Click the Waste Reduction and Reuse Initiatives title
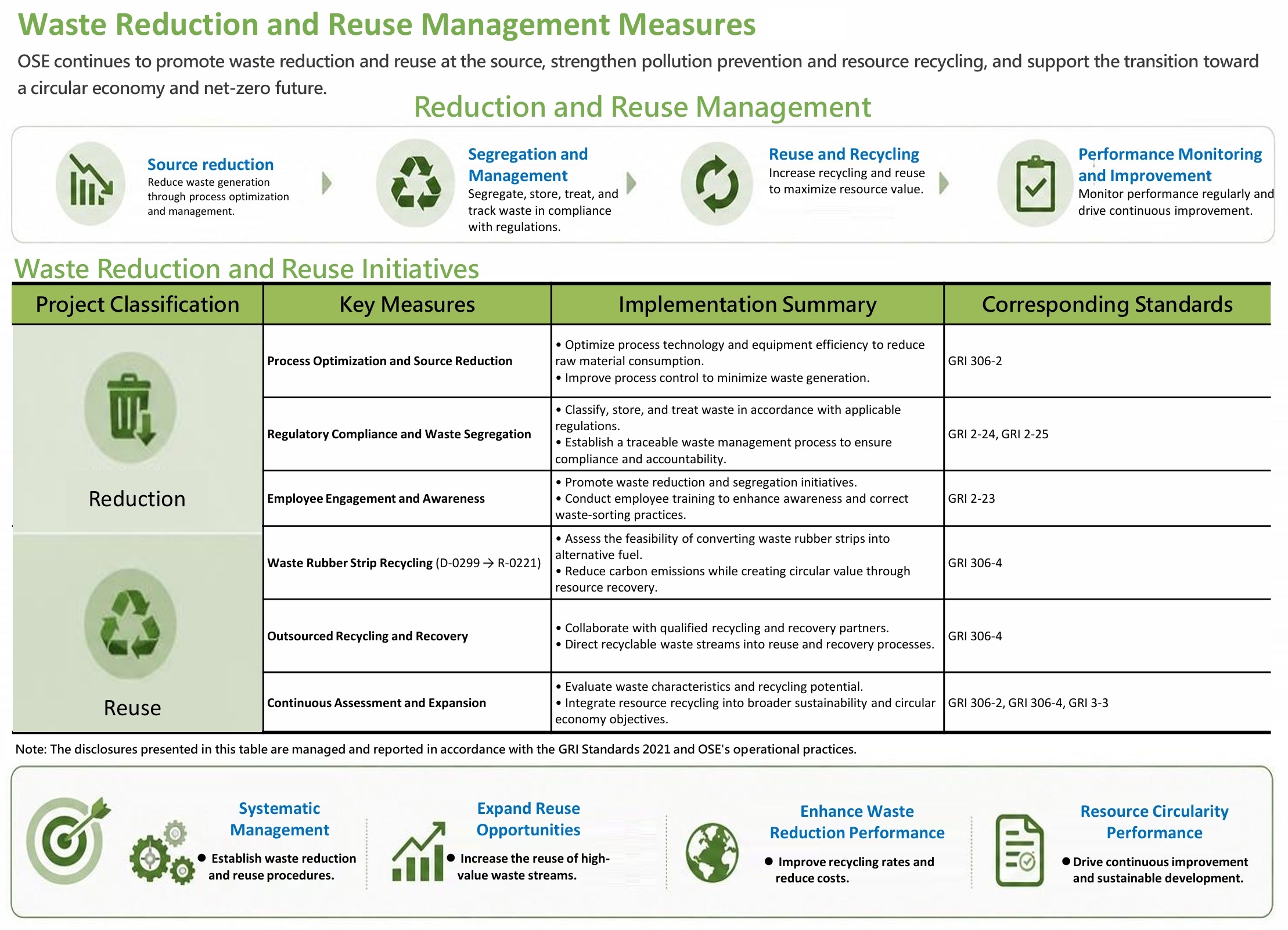Screen dimensions: 1288x930 pos(247,269)
